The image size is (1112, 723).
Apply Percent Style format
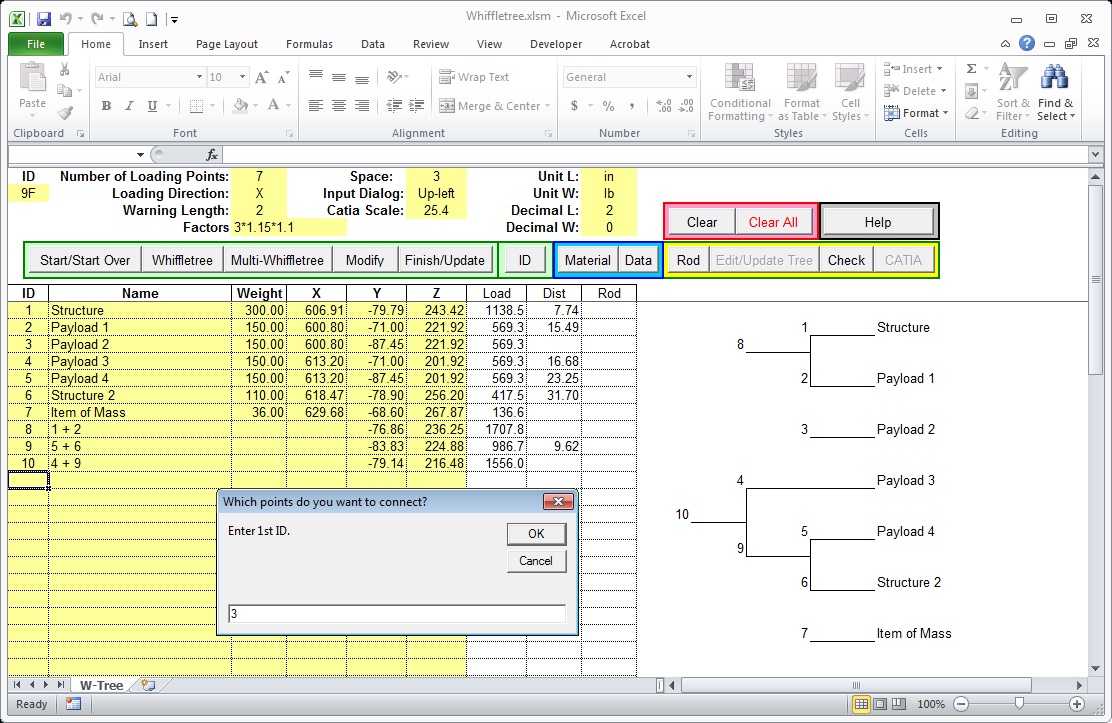608,106
